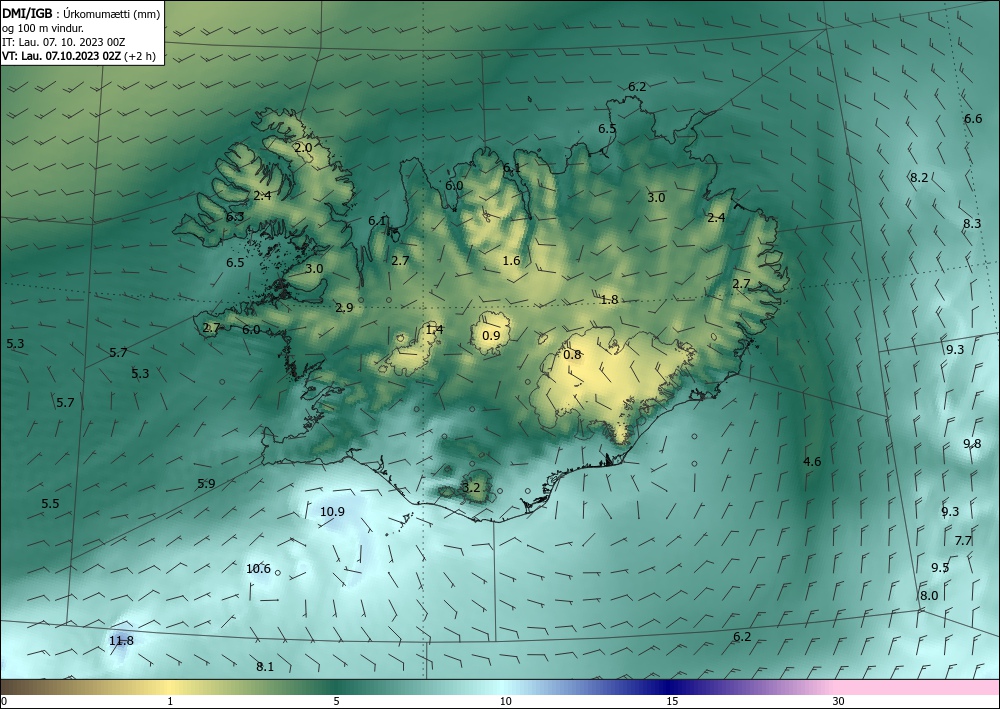Click the 8.2 value label
The image size is (1000, 709).
tap(919, 178)
